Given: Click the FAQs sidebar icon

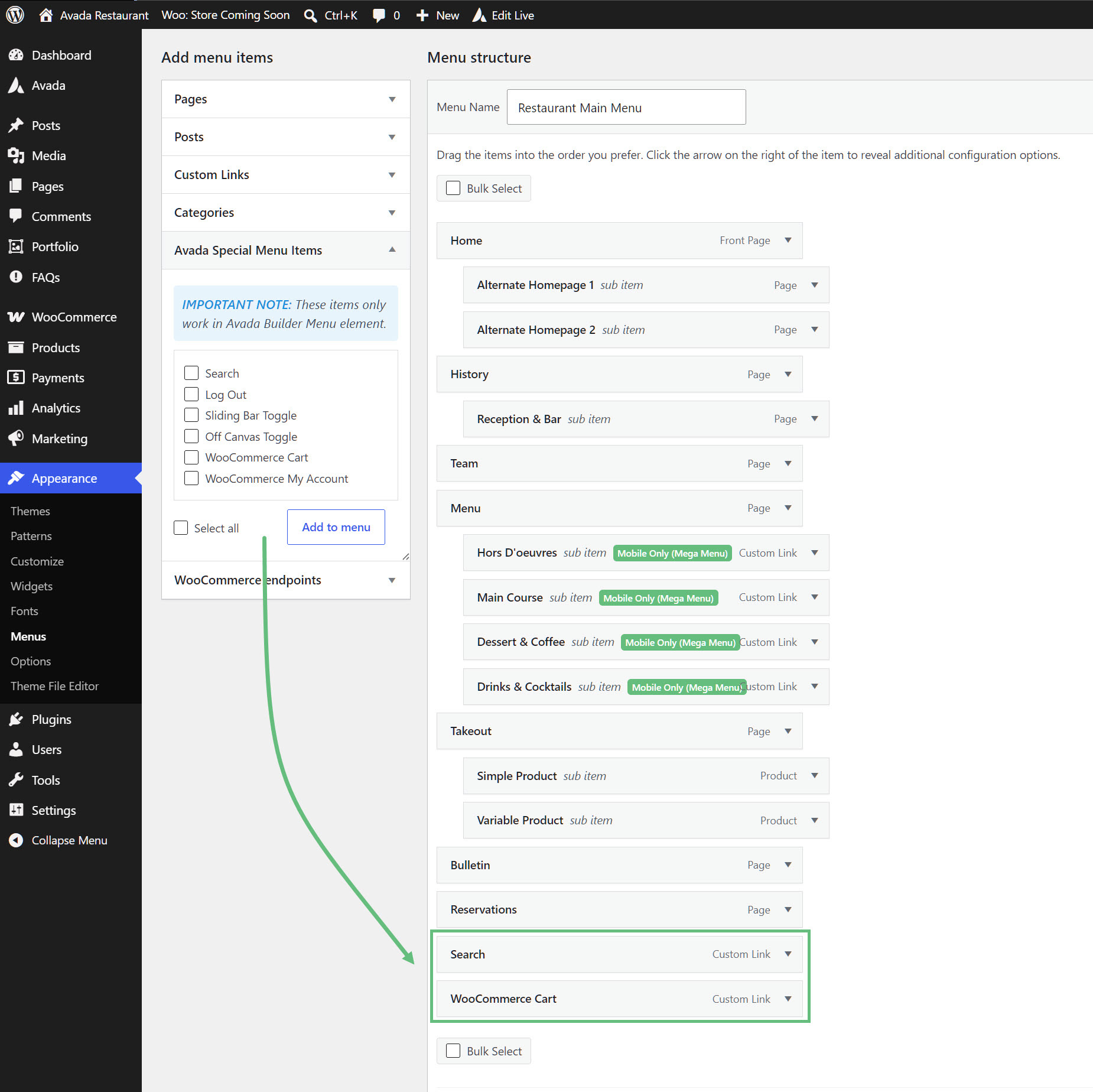Looking at the screenshot, I should (16, 277).
